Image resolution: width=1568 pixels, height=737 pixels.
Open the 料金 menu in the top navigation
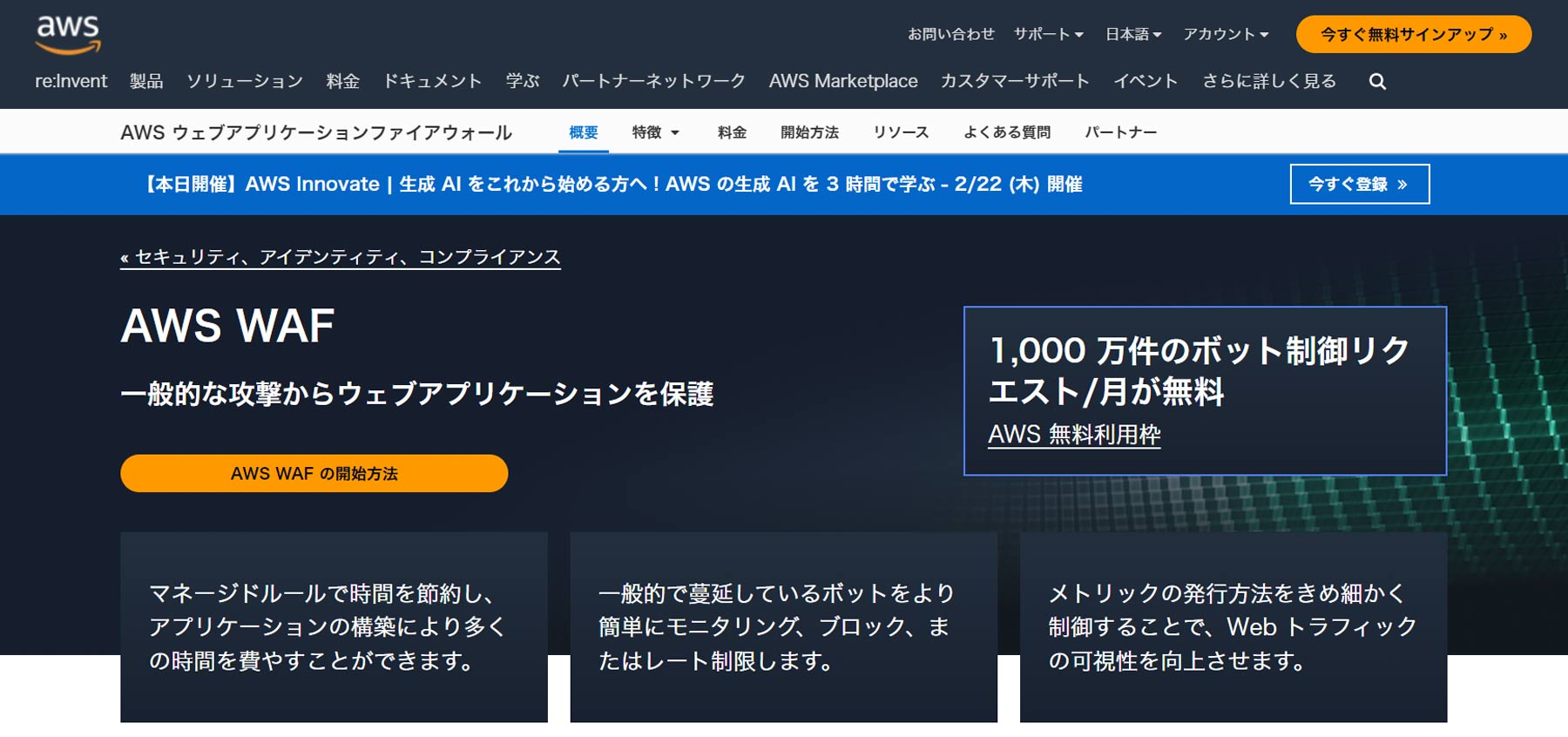click(343, 81)
